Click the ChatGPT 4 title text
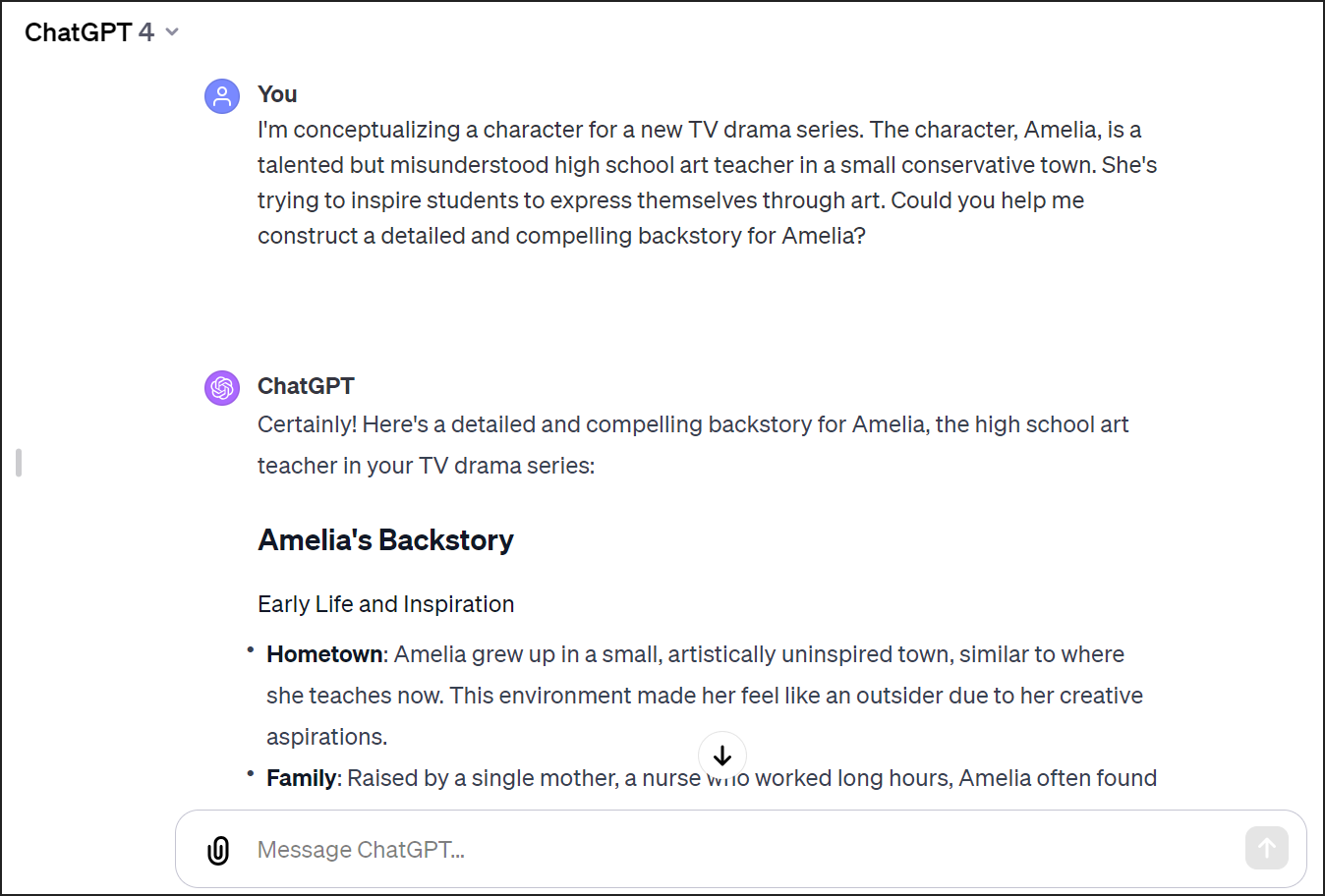The width and height of the screenshot is (1325, 896). click(89, 32)
